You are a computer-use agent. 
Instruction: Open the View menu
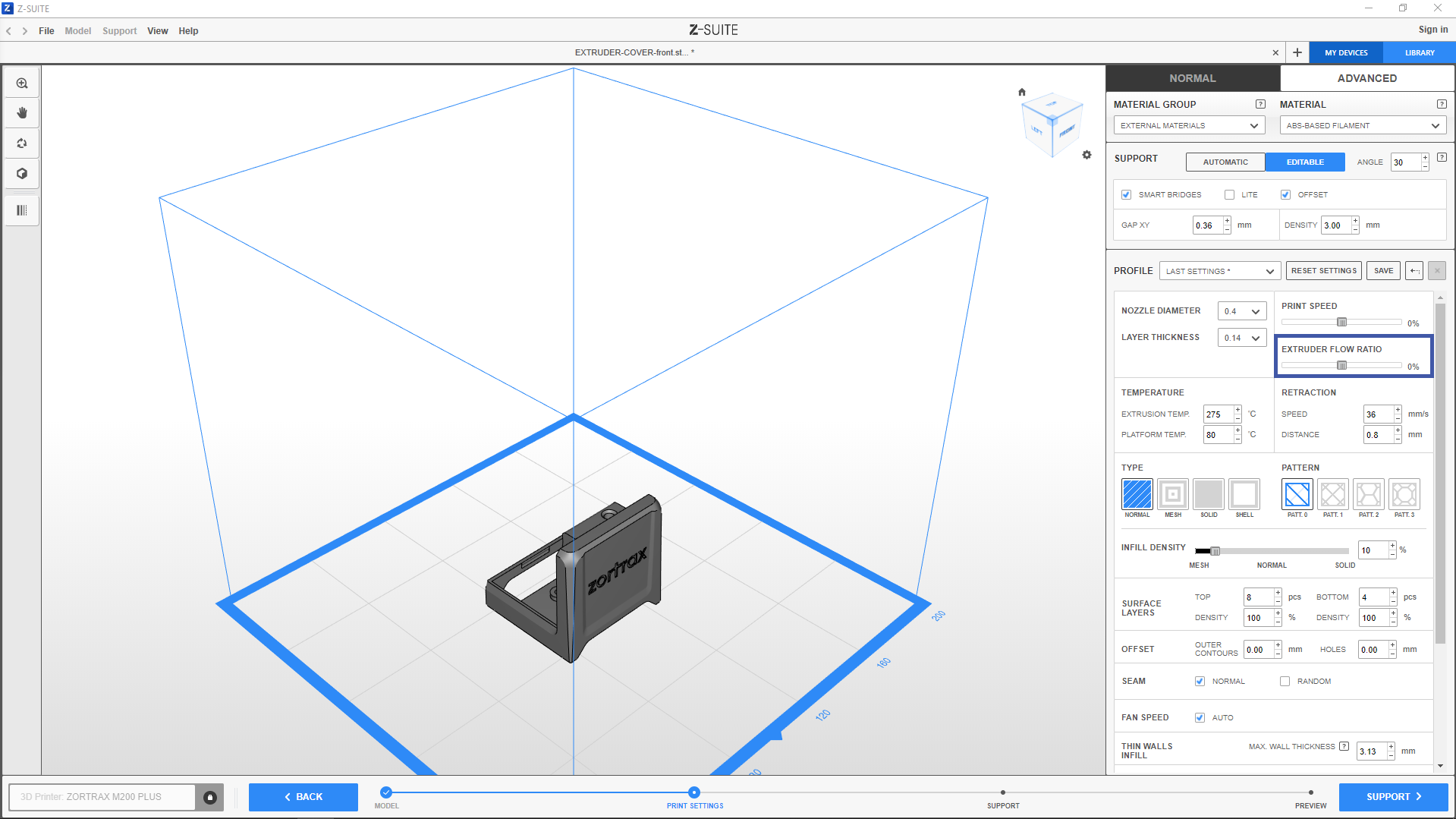[x=157, y=31]
